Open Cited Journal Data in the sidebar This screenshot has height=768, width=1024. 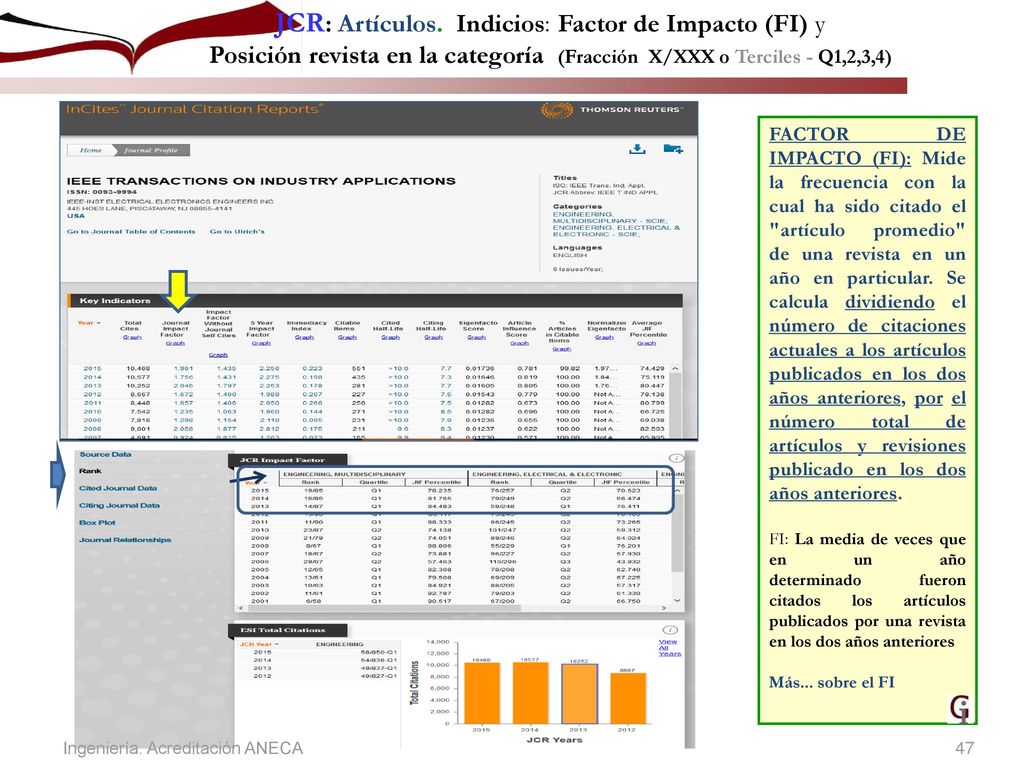click(x=118, y=488)
